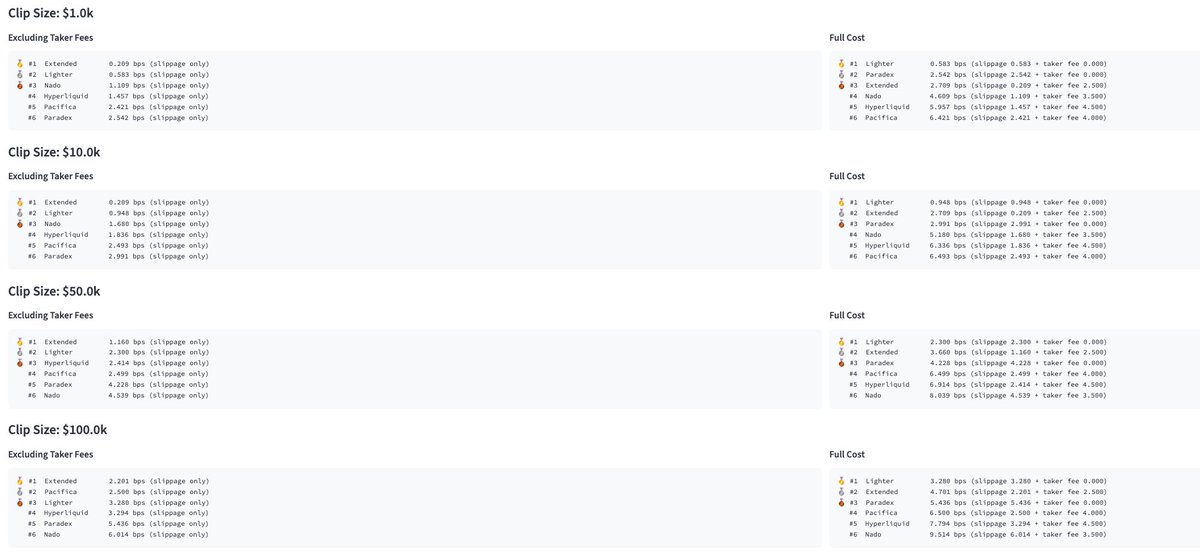The height and width of the screenshot is (560, 1200).
Task: Click the Pacifica 6.493 bps row
Action: [977, 257]
